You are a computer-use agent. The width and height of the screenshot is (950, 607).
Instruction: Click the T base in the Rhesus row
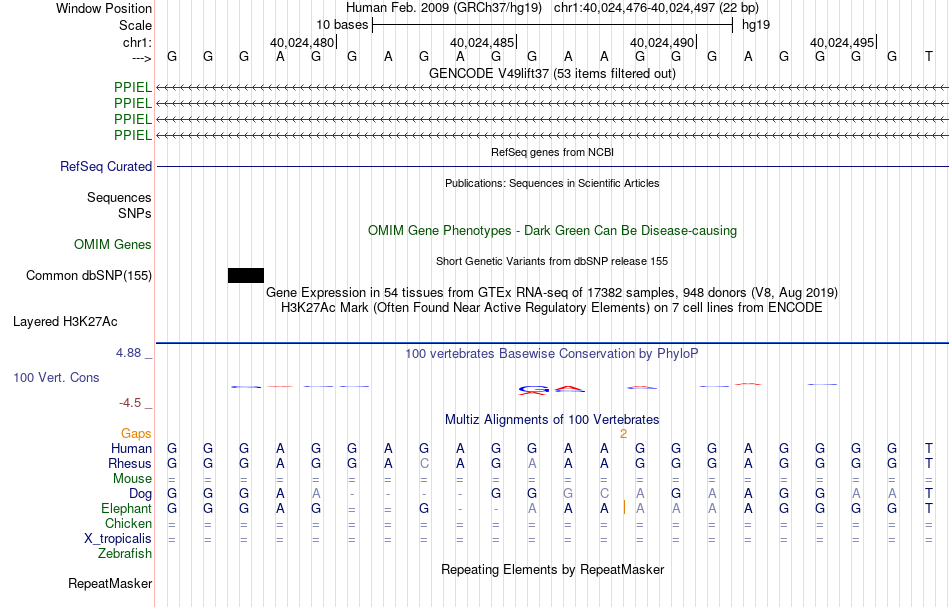pos(928,463)
